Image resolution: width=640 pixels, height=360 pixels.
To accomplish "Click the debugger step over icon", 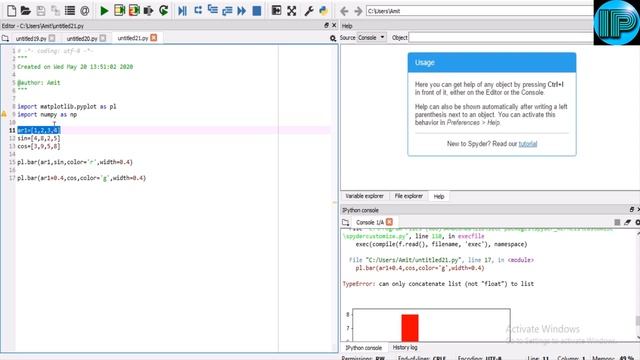I will 198,11.
